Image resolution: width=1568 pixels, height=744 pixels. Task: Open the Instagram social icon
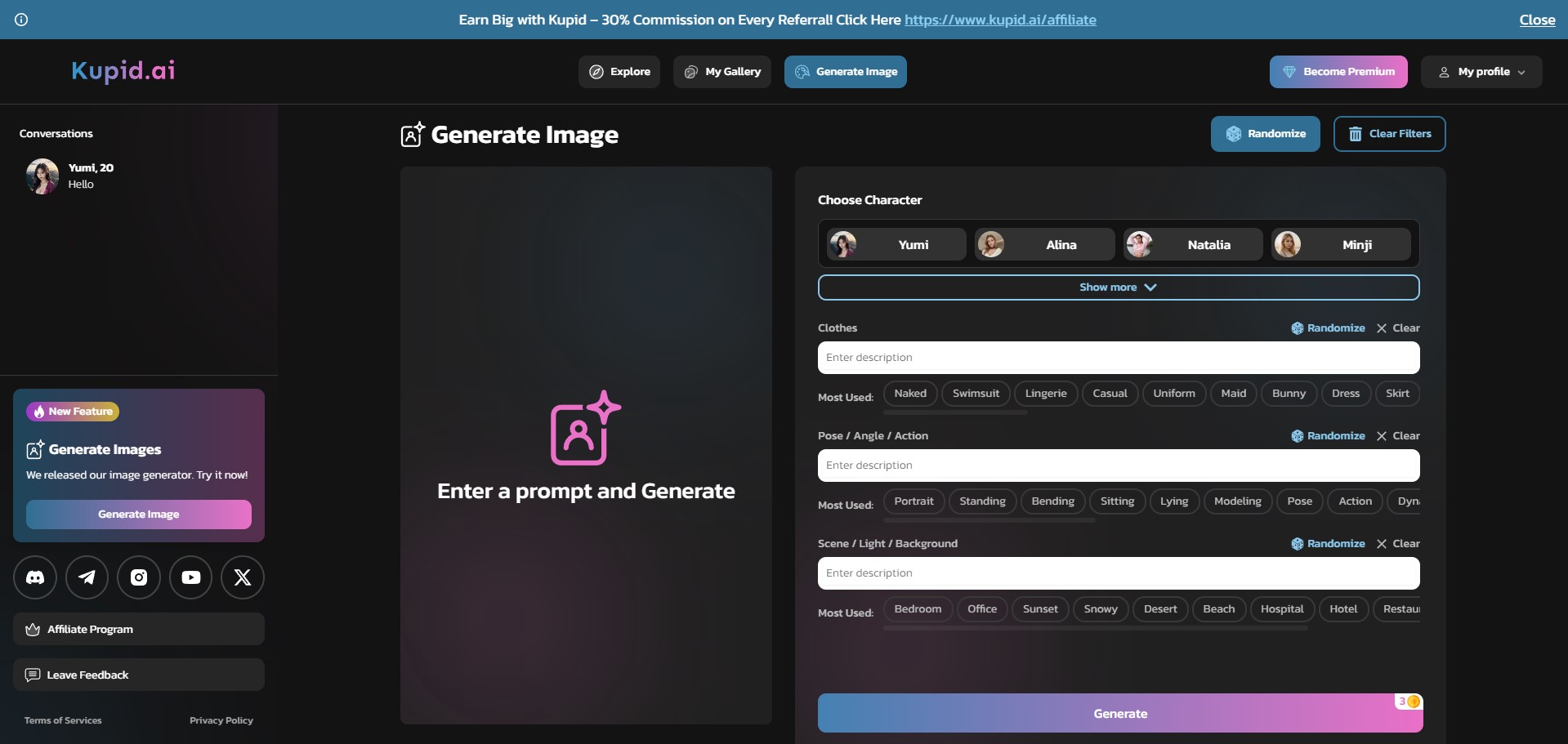(139, 577)
